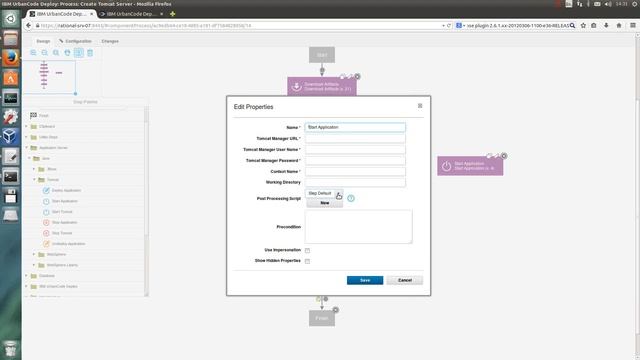This screenshot has height=360, width=640.
Task: Click the bookmark star in Firefox toolbar
Action: [x=583, y=25]
